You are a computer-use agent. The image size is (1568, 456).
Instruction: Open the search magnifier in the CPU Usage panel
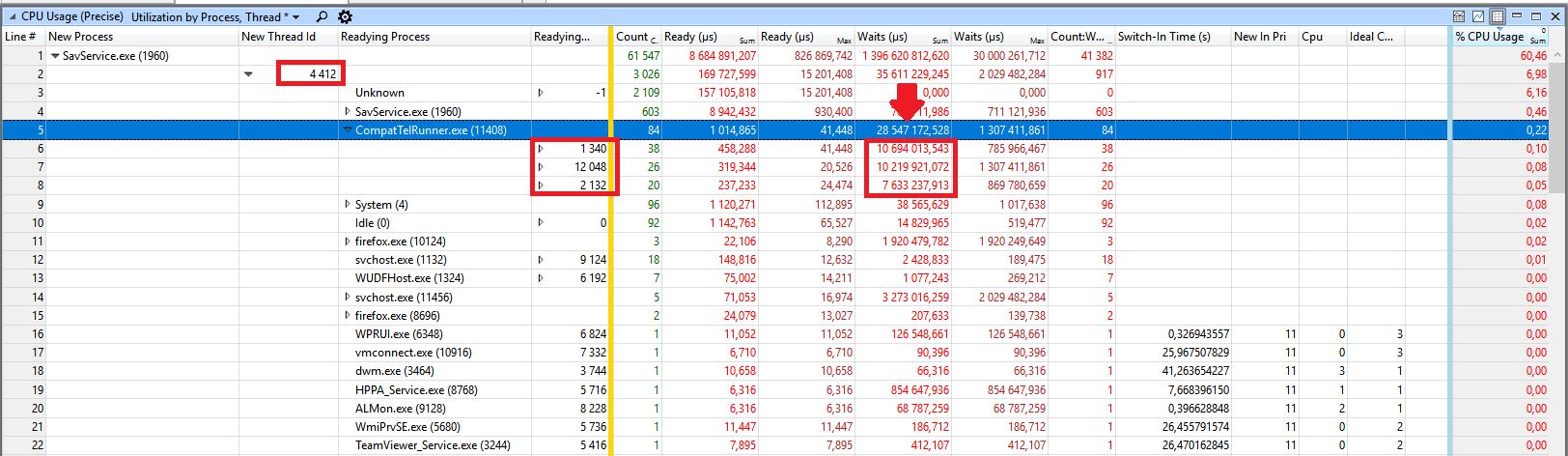(x=322, y=16)
